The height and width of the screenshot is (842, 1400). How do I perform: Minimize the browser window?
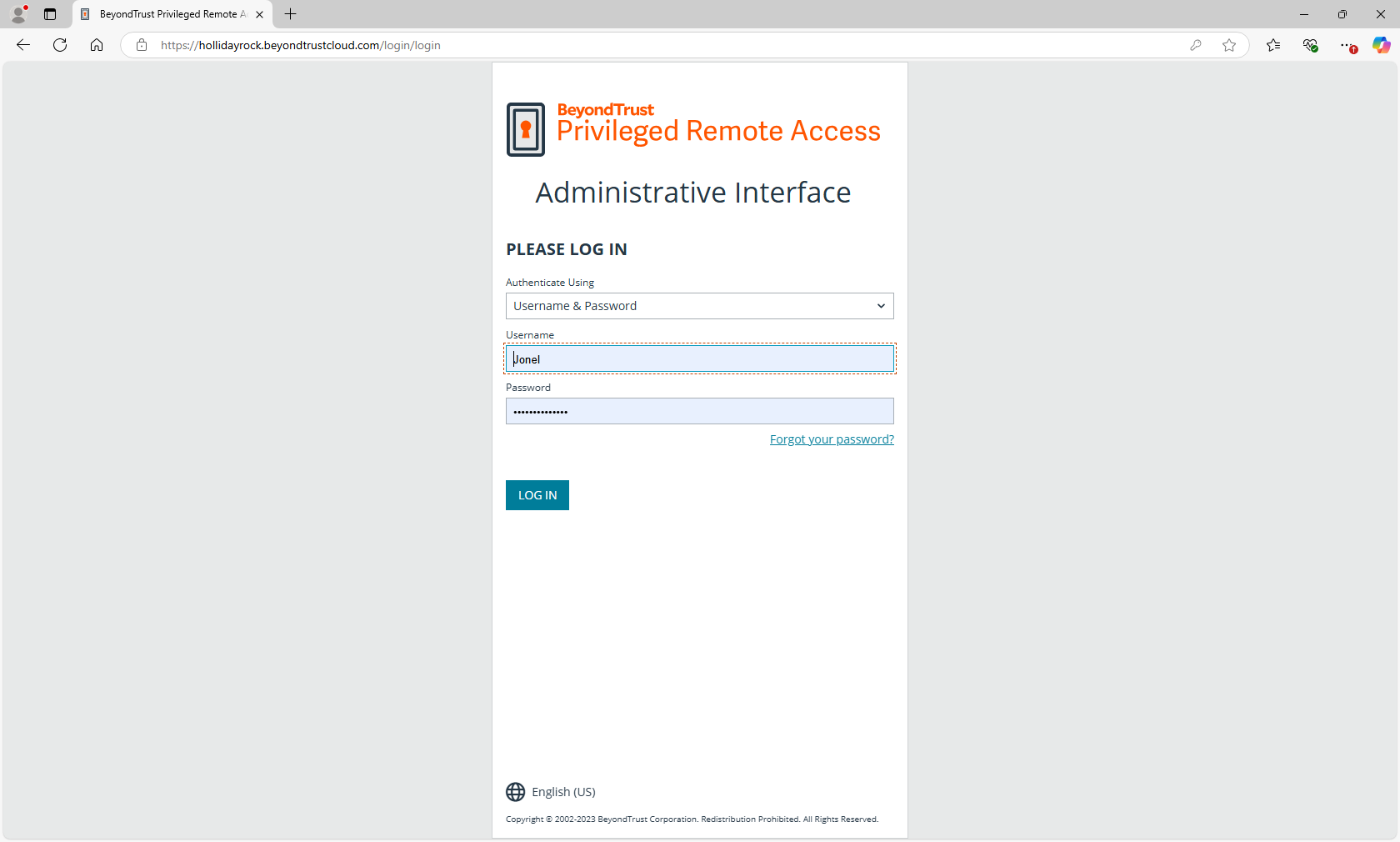(x=1304, y=14)
